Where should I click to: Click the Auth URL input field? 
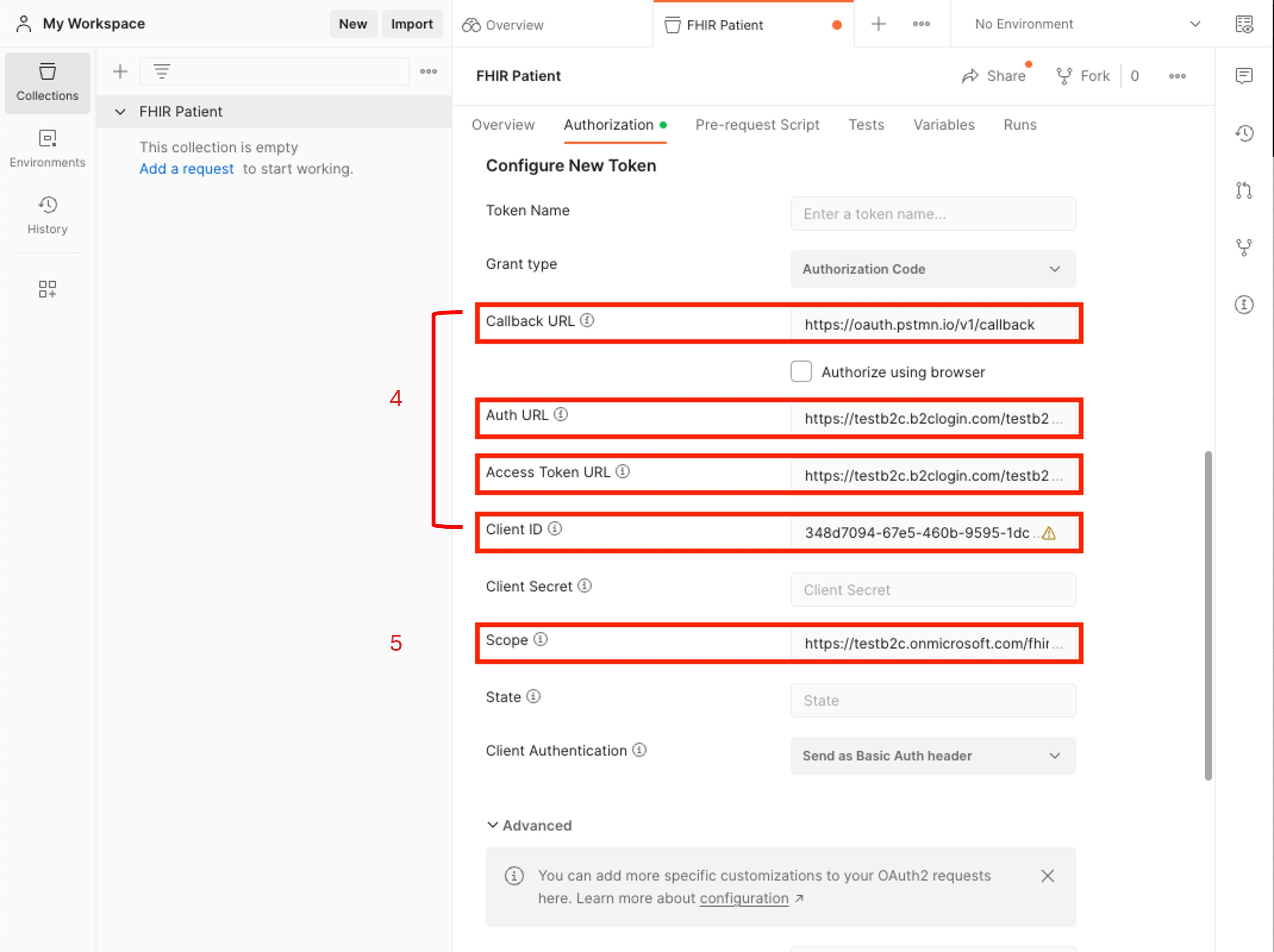point(933,418)
